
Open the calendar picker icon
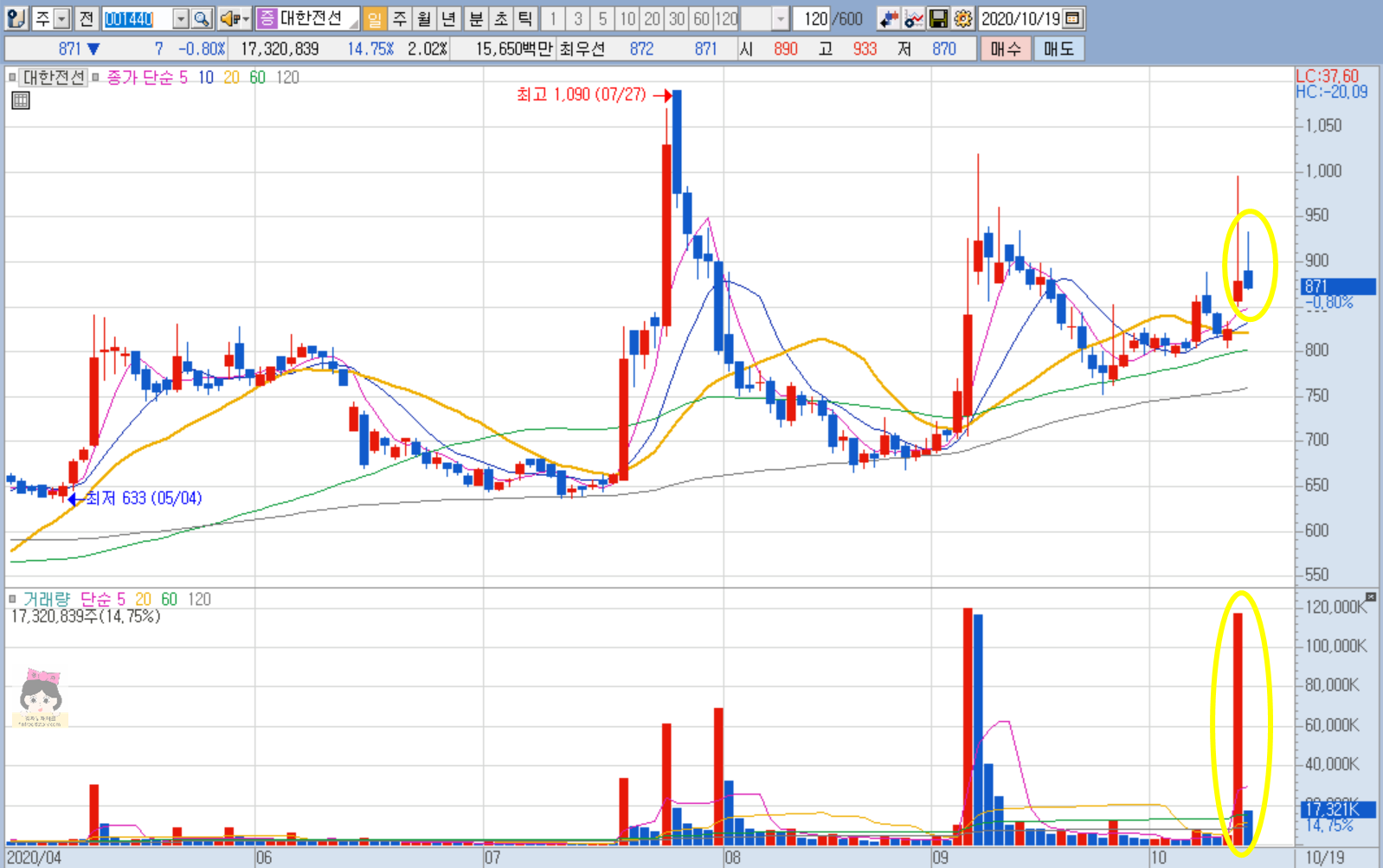tap(1072, 18)
